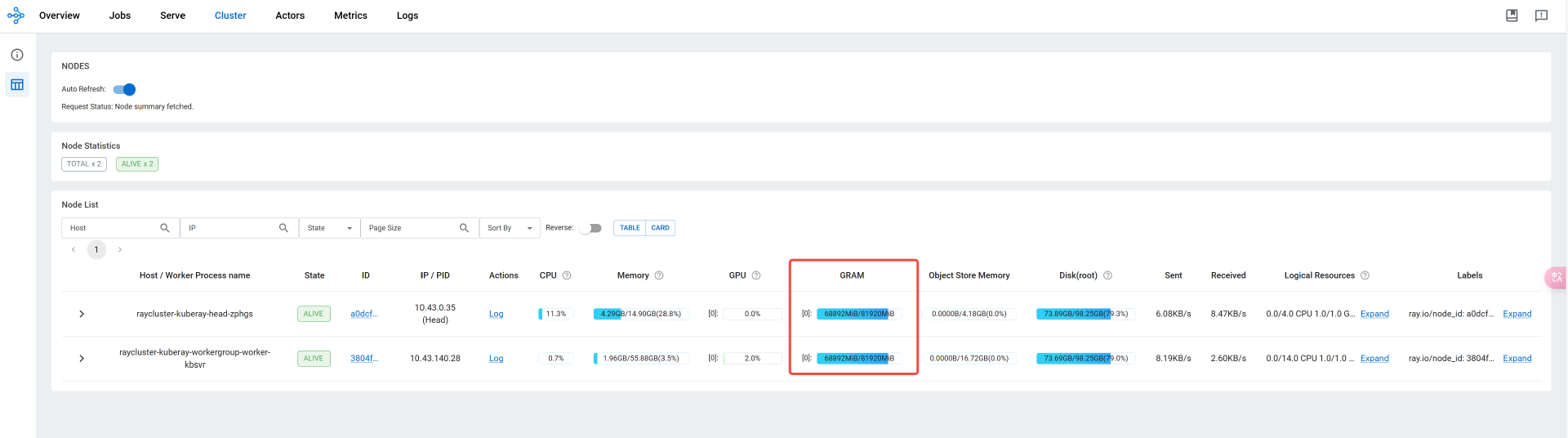The image size is (1568, 438).
Task: Expand labels for the worker node
Action: 1517,359
